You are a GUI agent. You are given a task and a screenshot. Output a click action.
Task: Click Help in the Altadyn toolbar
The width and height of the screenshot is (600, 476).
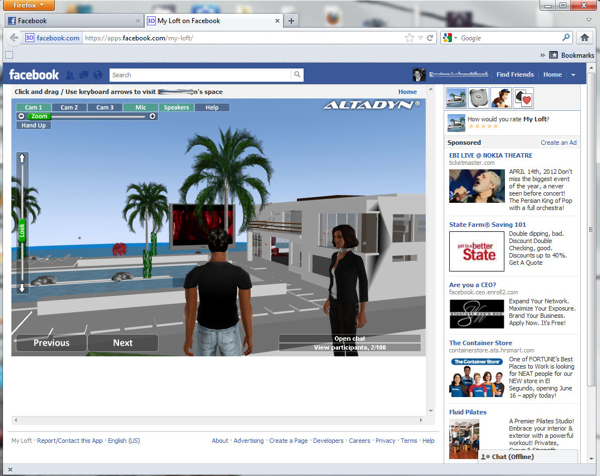click(212, 108)
